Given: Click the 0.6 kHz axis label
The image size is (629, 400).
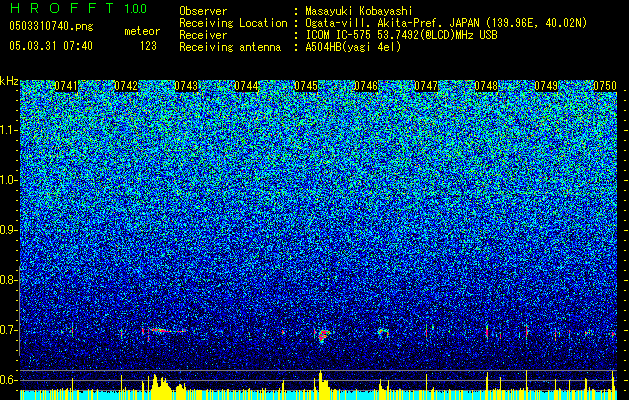Looking at the screenshot, I should point(9,380).
